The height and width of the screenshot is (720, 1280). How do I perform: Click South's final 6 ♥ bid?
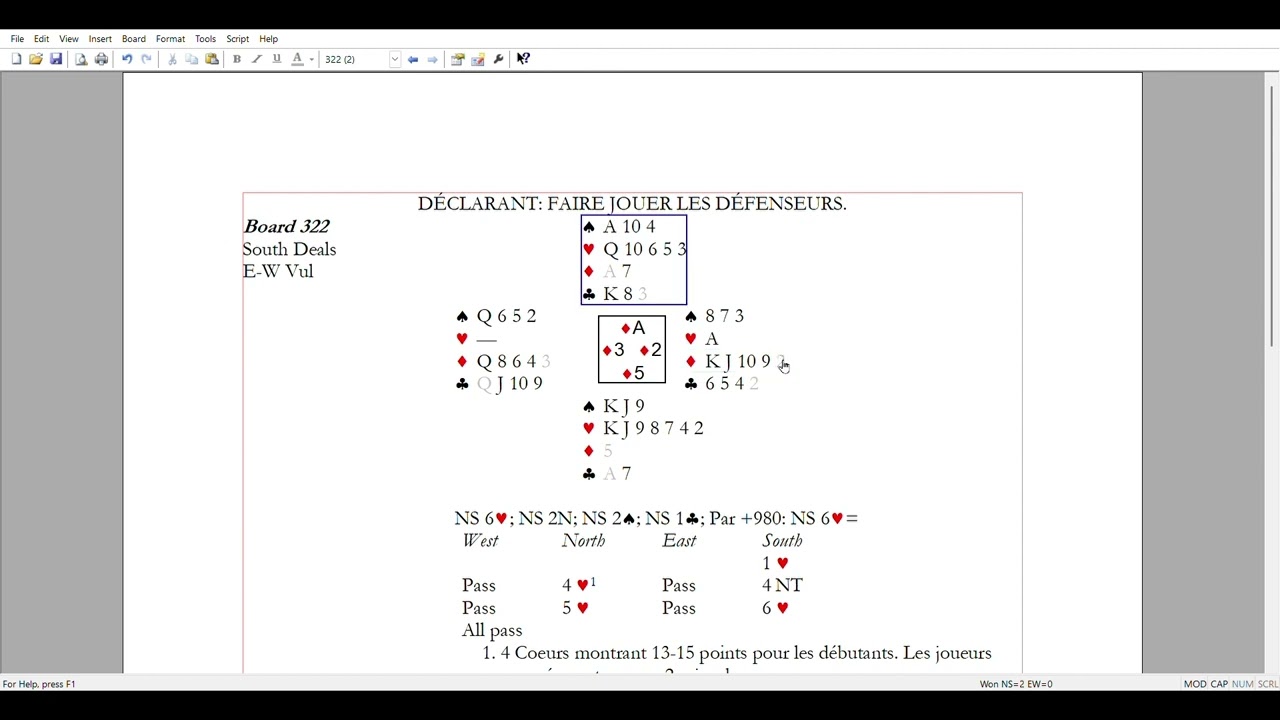[x=775, y=608]
